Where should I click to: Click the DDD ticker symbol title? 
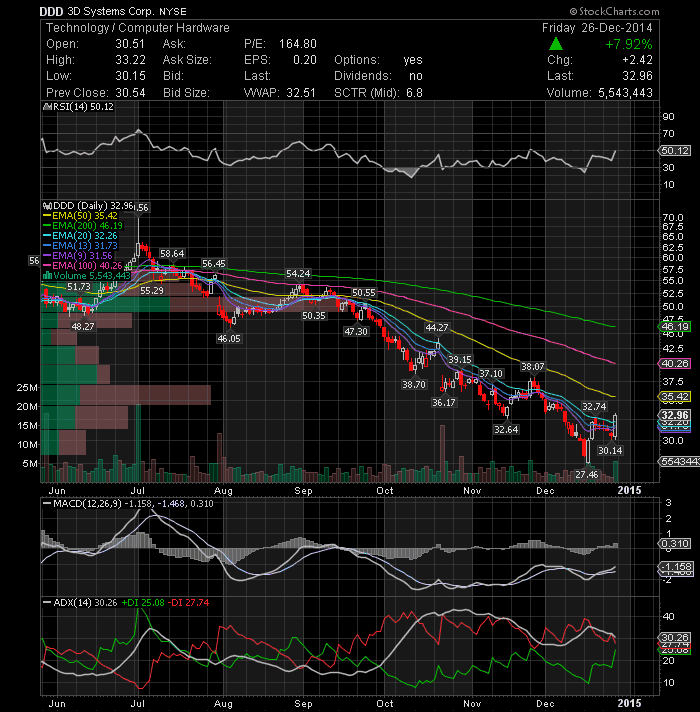tap(51, 12)
